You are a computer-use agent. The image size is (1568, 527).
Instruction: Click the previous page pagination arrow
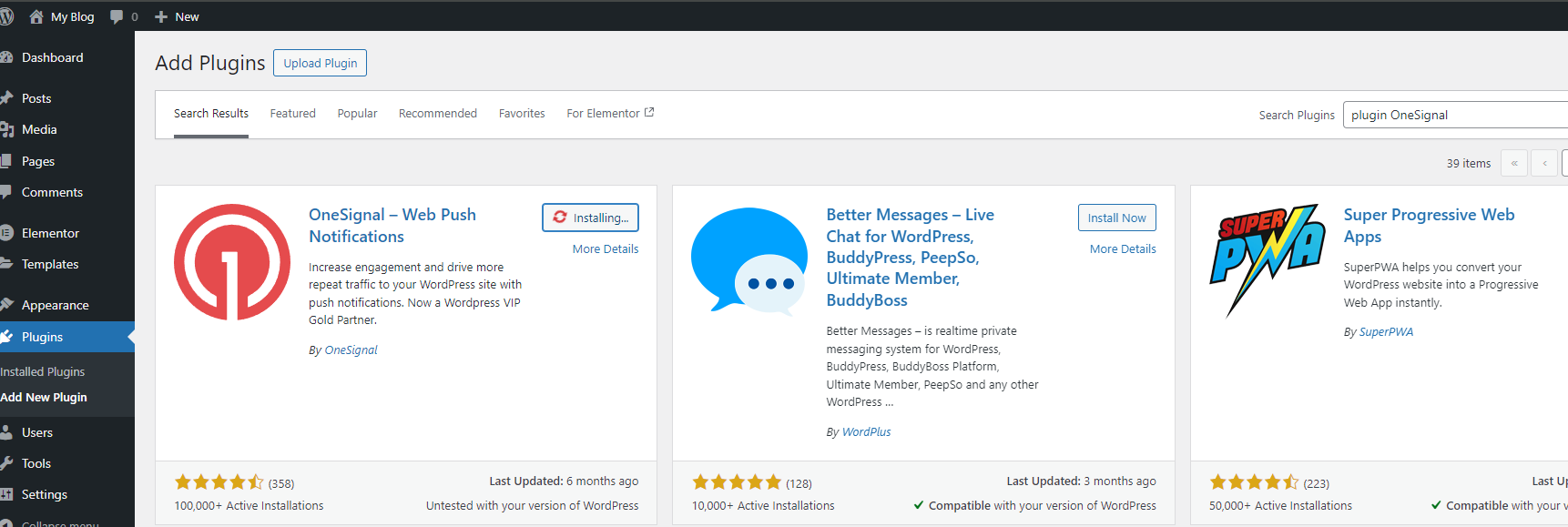[x=1544, y=163]
